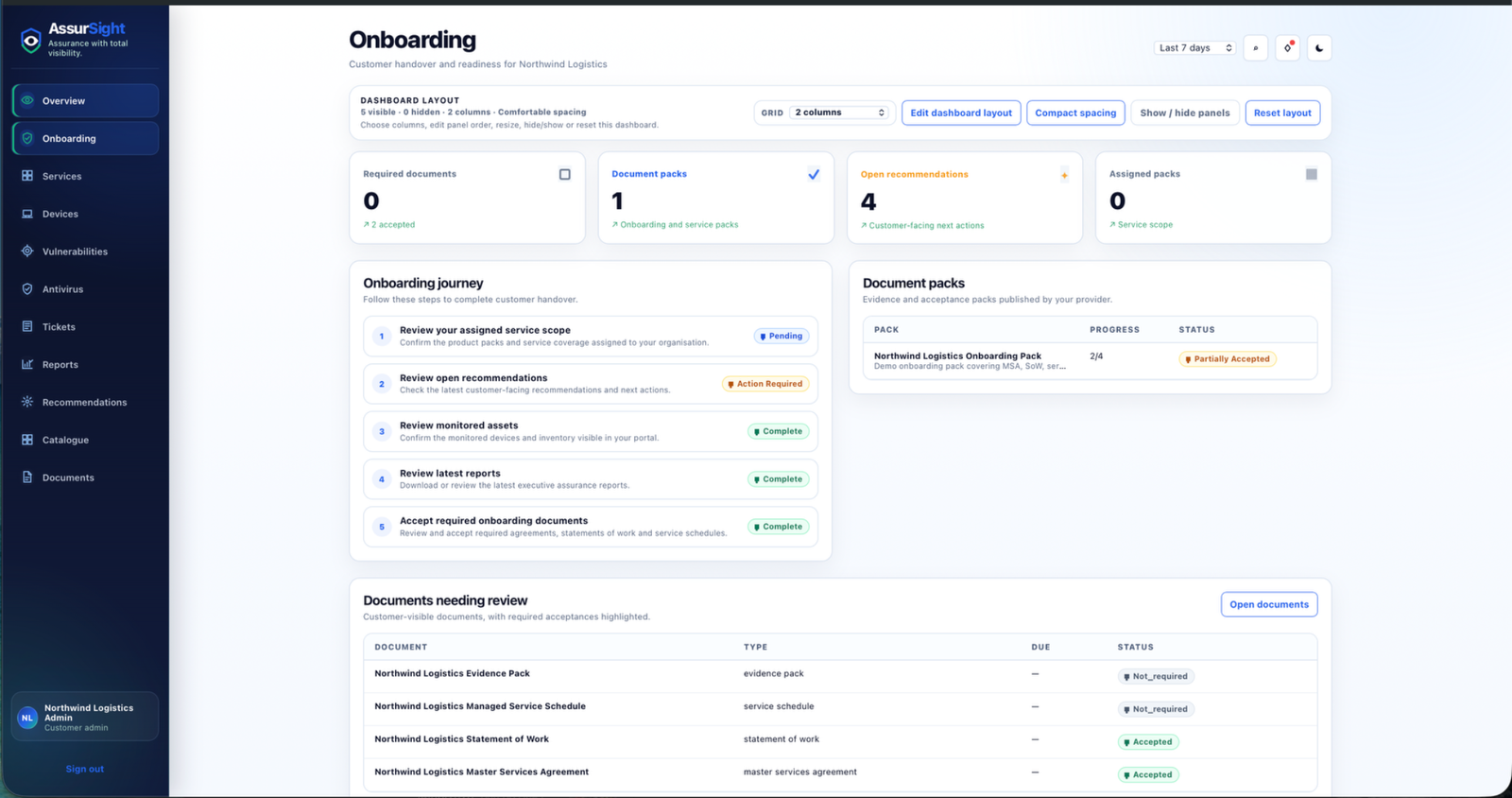
Task: Click the 2/4 progress value
Action: (1096, 356)
